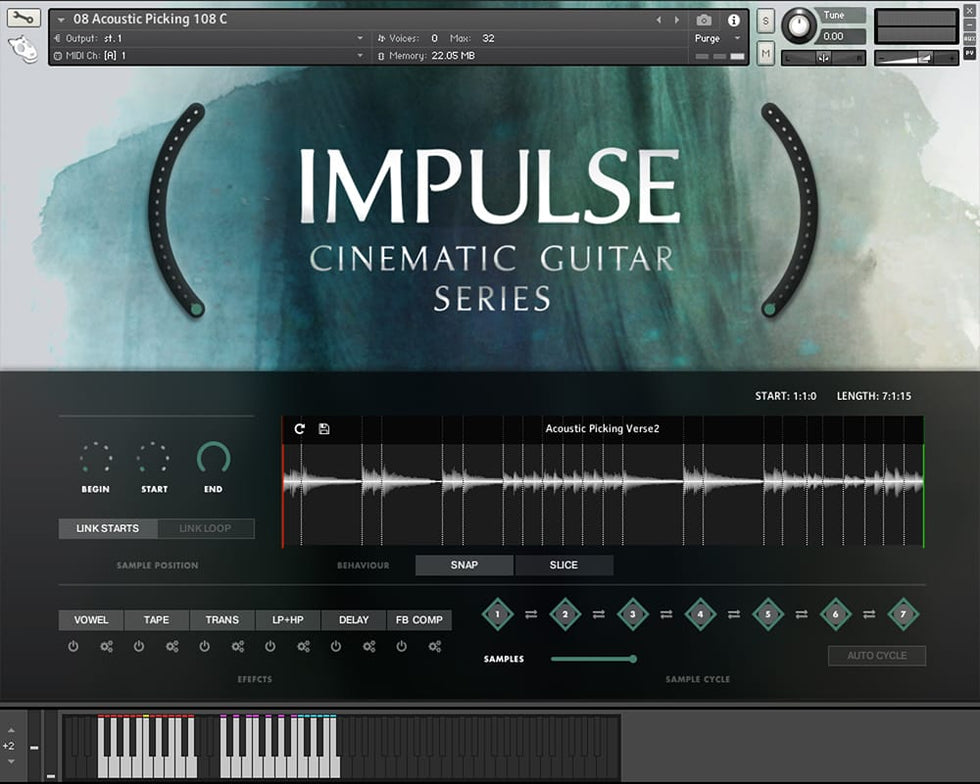Select sample slot 3 diamond
Viewport: 980px width, 784px height.
(x=633, y=614)
